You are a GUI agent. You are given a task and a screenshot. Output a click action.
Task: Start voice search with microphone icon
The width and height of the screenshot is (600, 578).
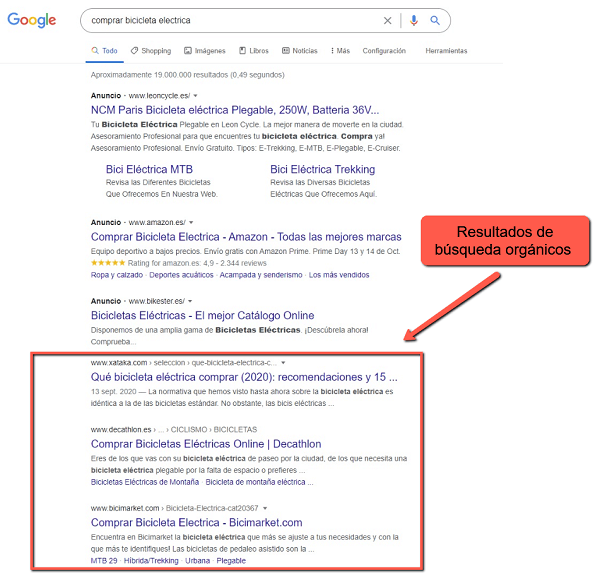click(x=414, y=20)
